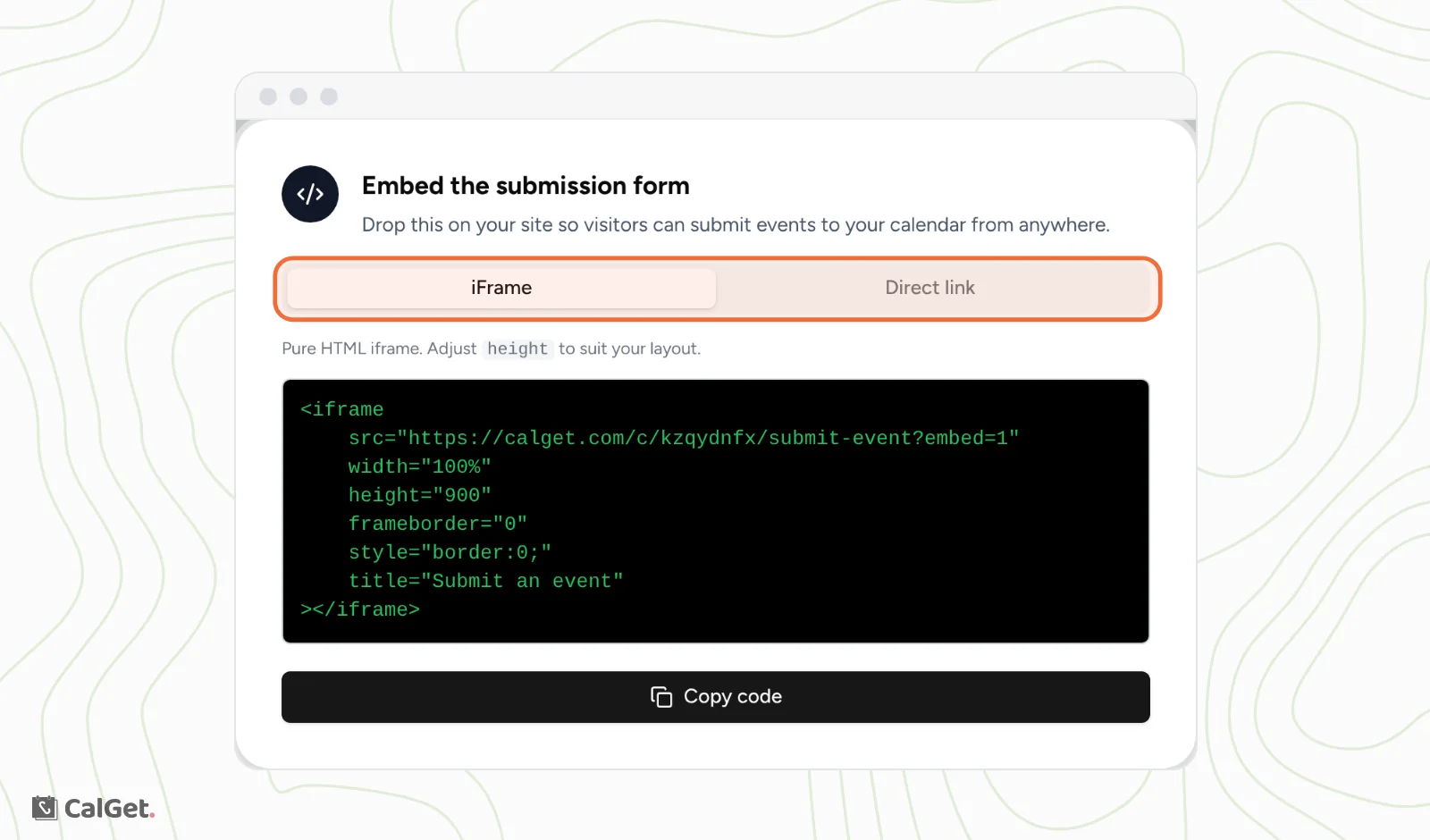This screenshot has height=840, width=1430.
Task: Click the width="100%" code line
Action: coord(420,466)
